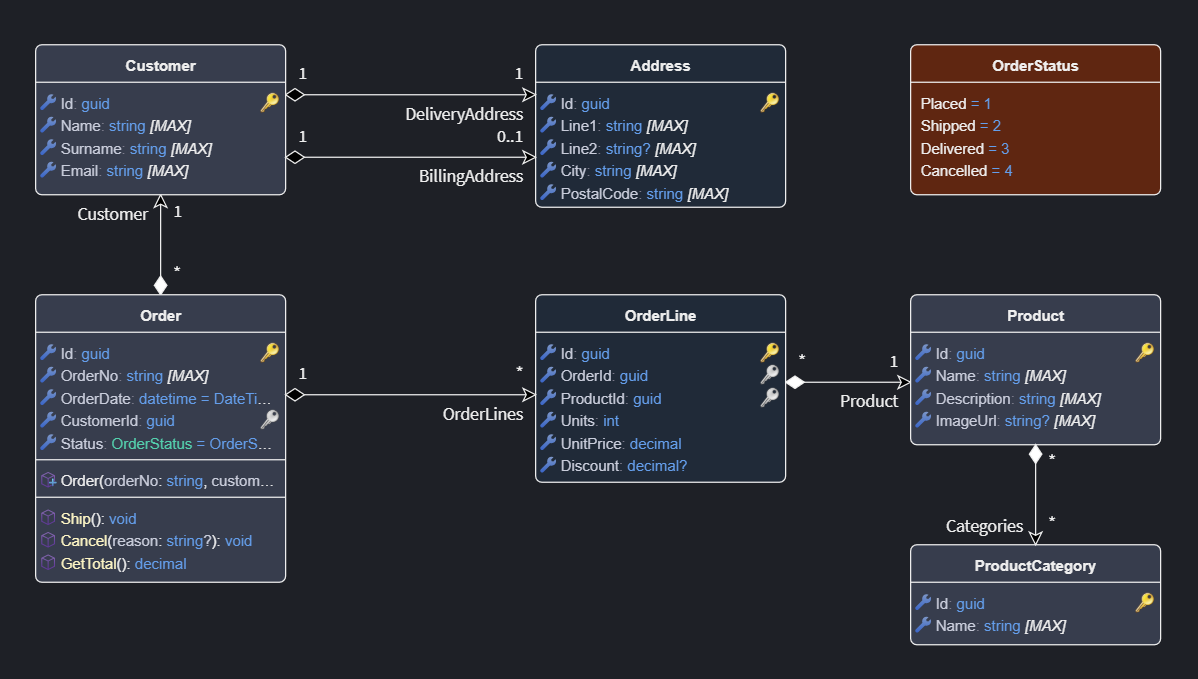Select the purple method icon next to Ship()
This screenshot has width=1198, height=679.
46,518
